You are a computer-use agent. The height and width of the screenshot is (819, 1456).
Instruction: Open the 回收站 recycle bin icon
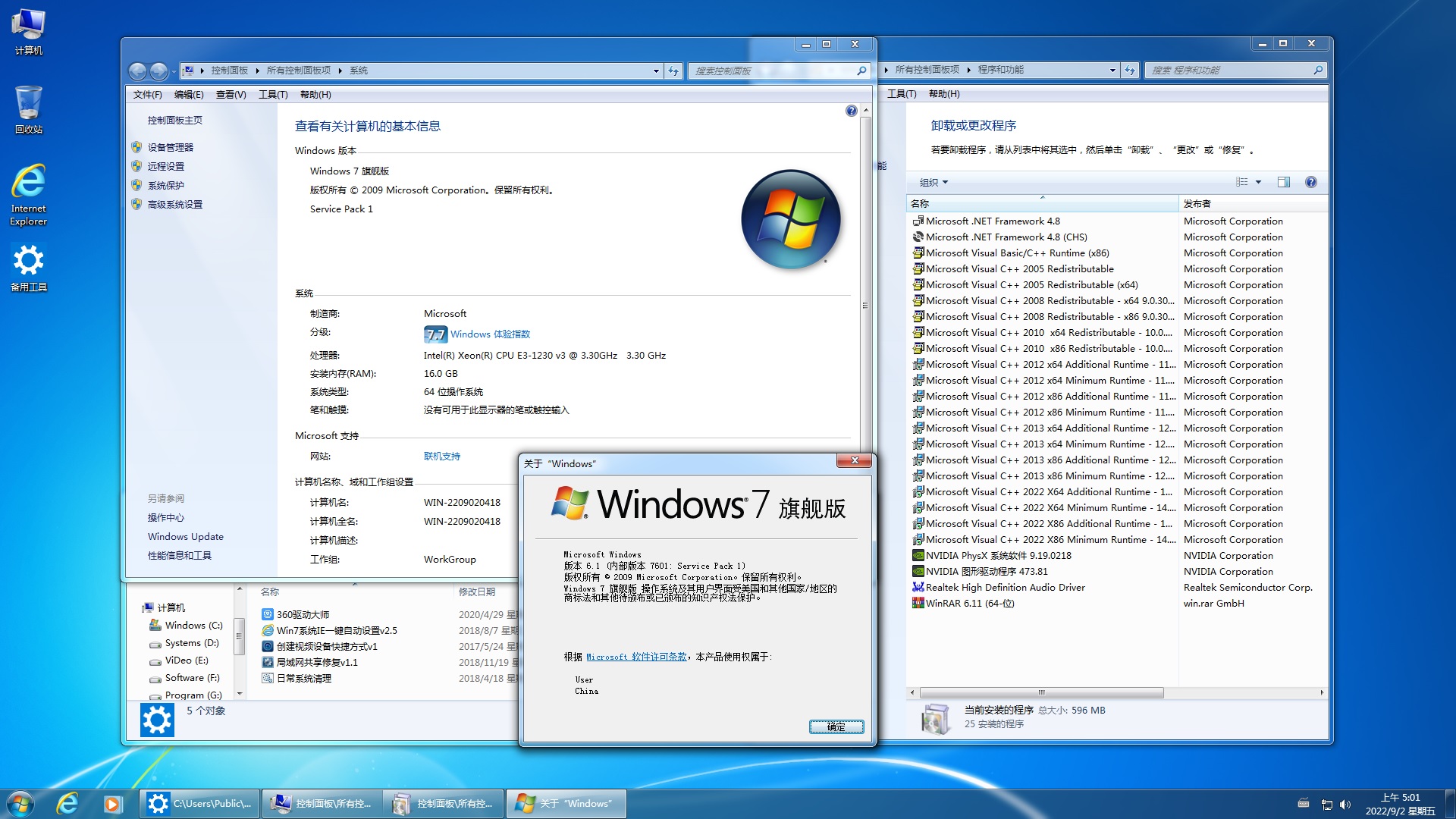(x=28, y=110)
